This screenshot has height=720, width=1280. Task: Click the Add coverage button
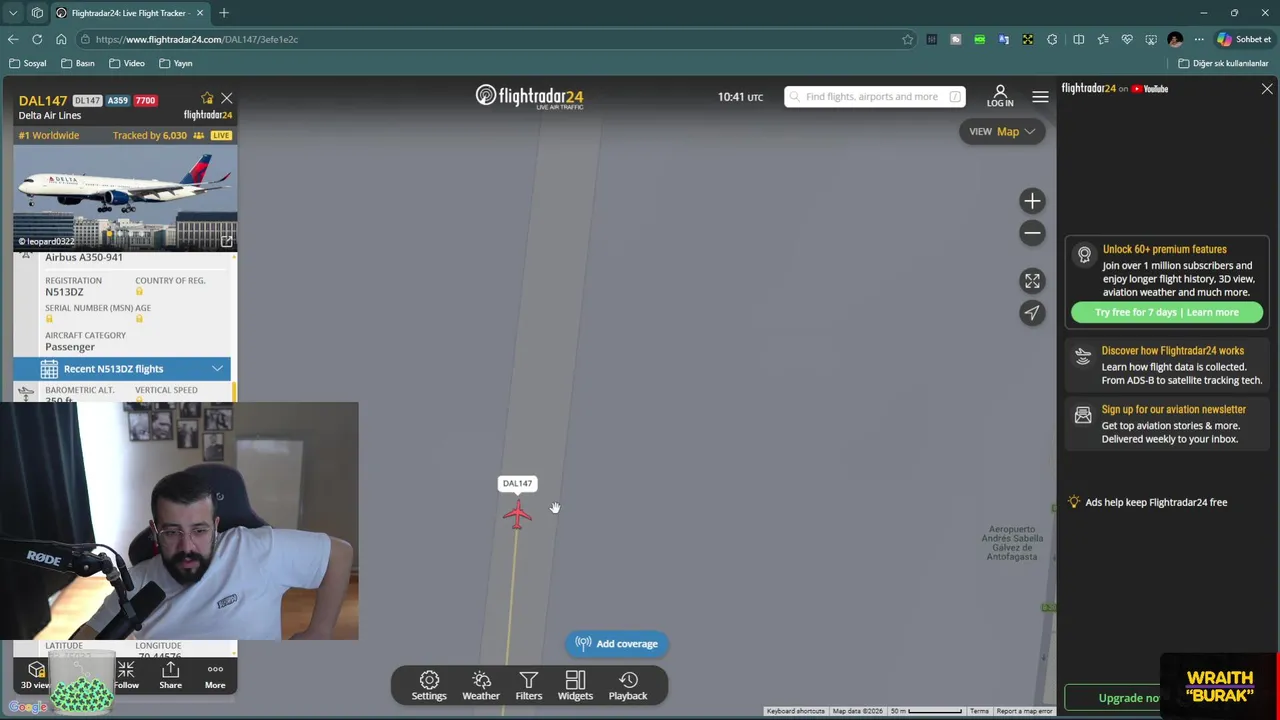[x=617, y=644]
